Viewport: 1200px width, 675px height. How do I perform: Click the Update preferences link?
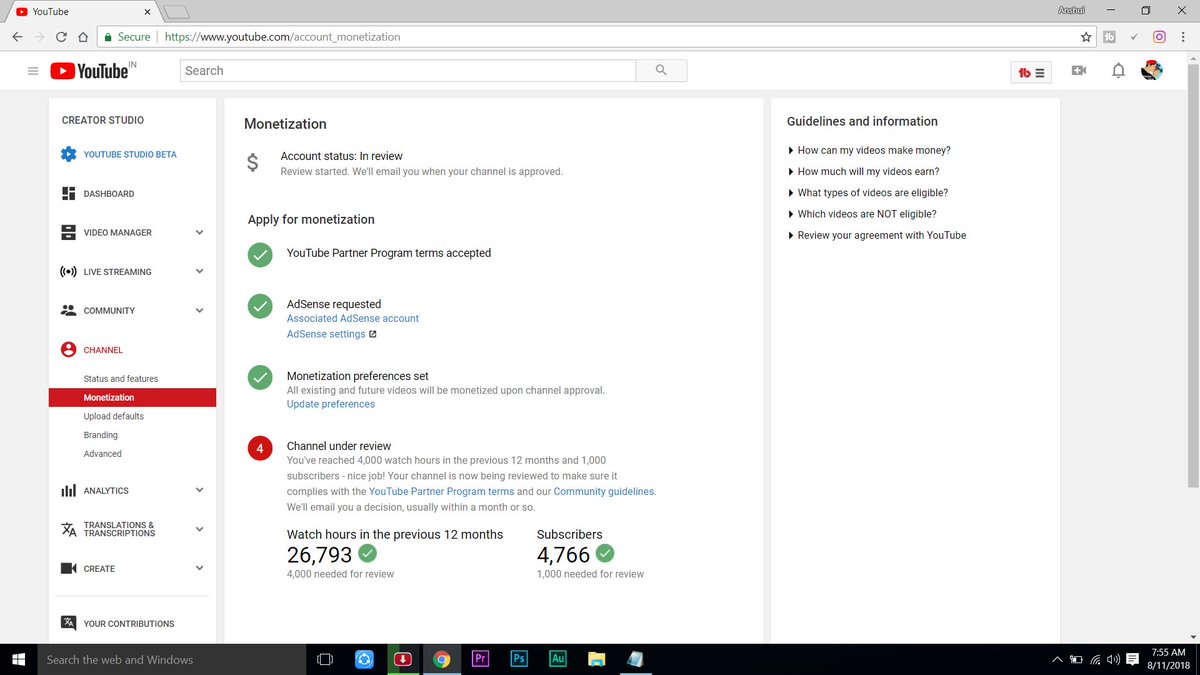pyautogui.click(x=331, y=404)
